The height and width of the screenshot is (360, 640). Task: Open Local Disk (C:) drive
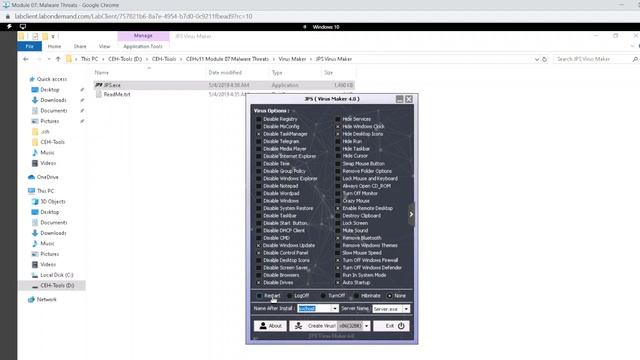tap(56, 275)
